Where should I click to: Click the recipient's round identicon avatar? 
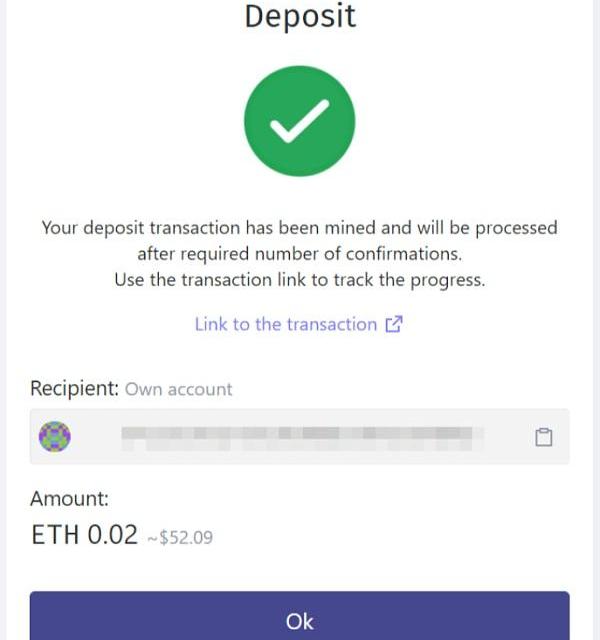[55, 437]
